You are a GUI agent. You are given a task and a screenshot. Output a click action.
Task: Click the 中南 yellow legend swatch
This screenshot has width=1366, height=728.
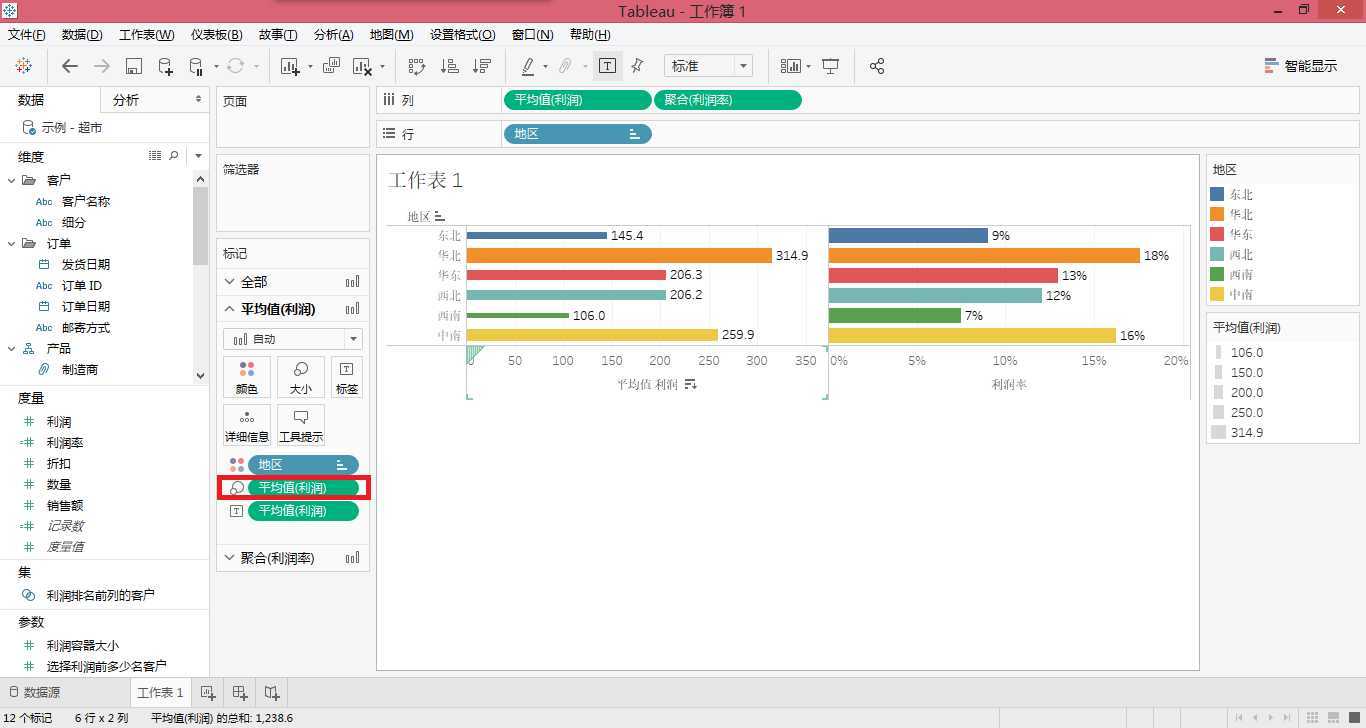click(1217, 294)
